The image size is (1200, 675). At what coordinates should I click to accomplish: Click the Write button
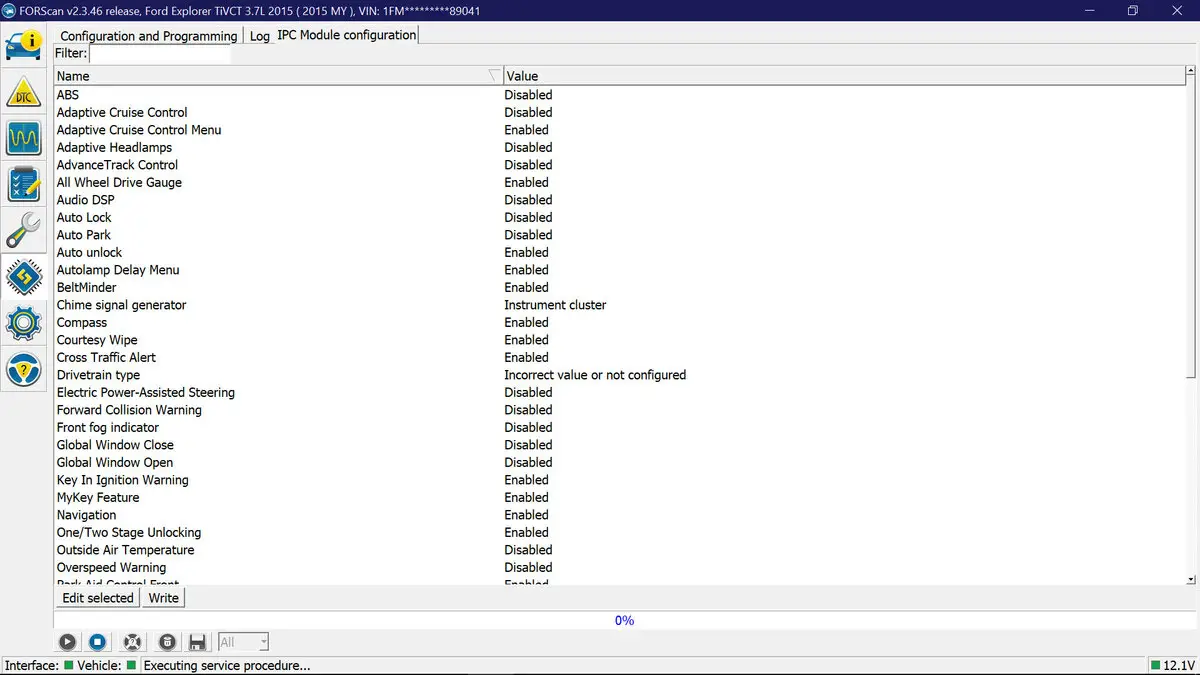click(x=163, y=598)
